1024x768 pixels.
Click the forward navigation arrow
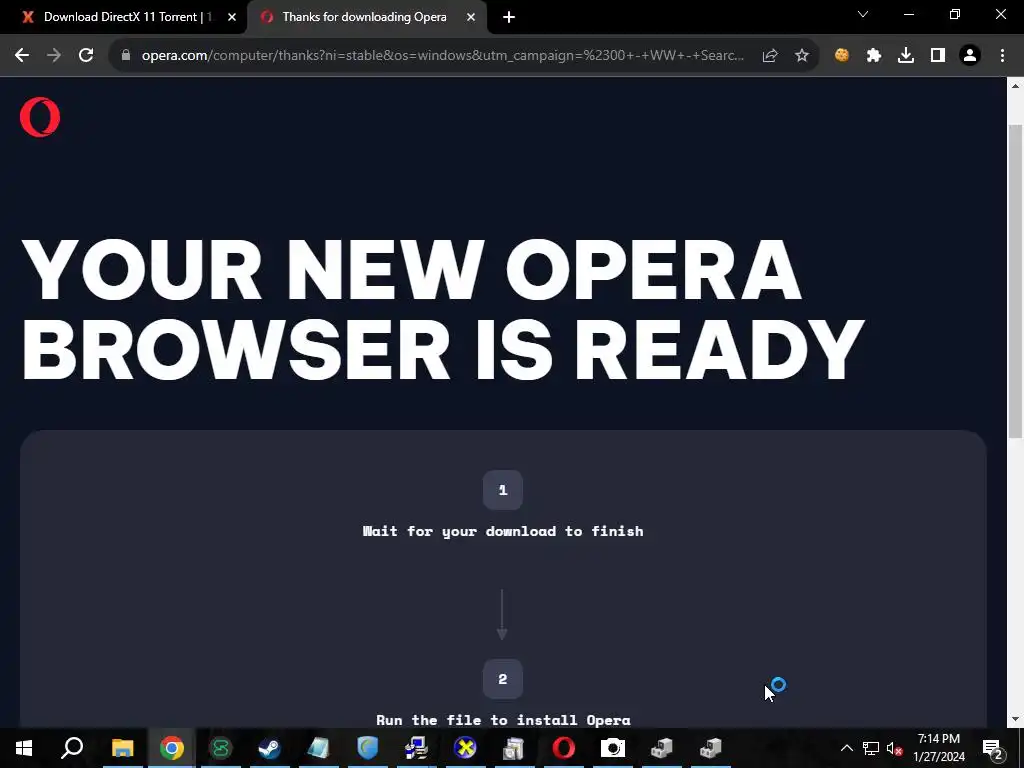(54, 56)
